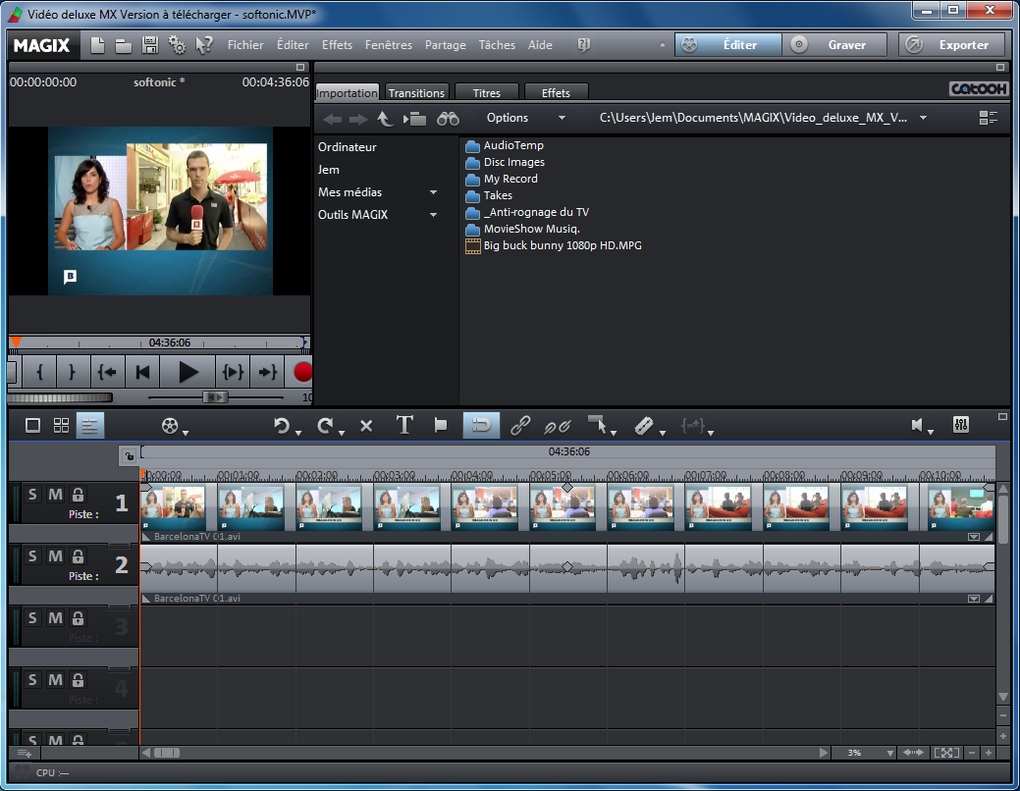Image resolution: width=1020 pixels, height=791 pixels.
Task: Open folder path dropdown arrow
Action: [x=923, y=118]
